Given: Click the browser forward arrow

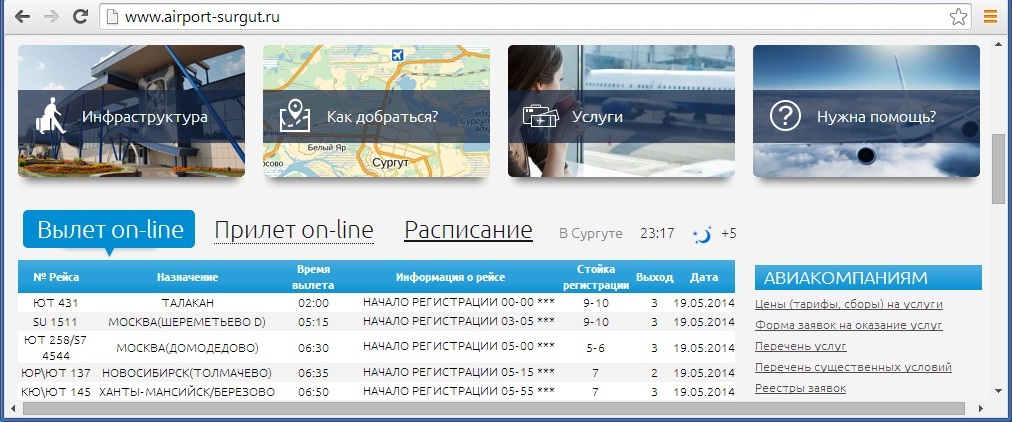Looking at the screenshot, I should 51,17.
